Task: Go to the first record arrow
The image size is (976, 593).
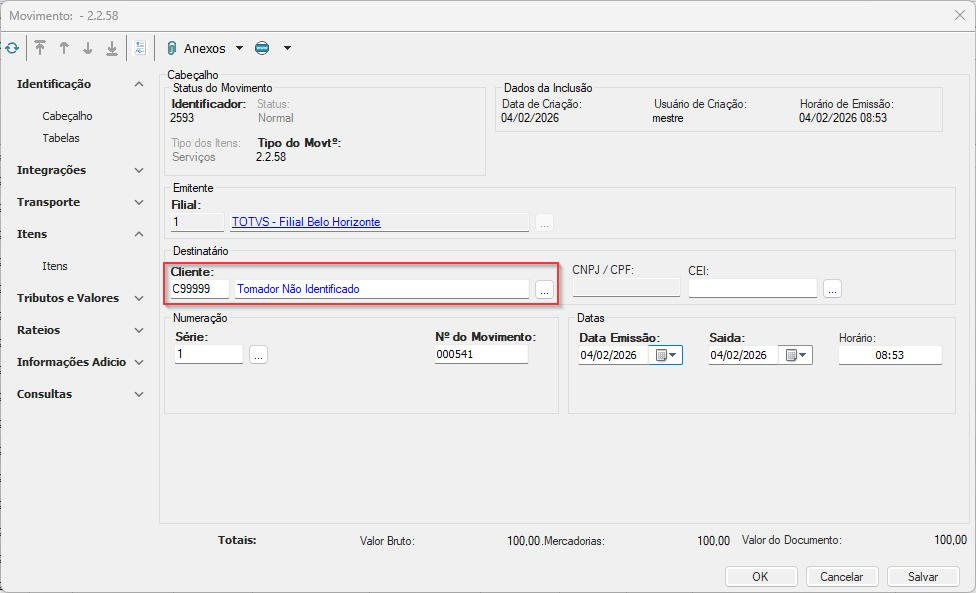Action: click(x=40, y=48)
